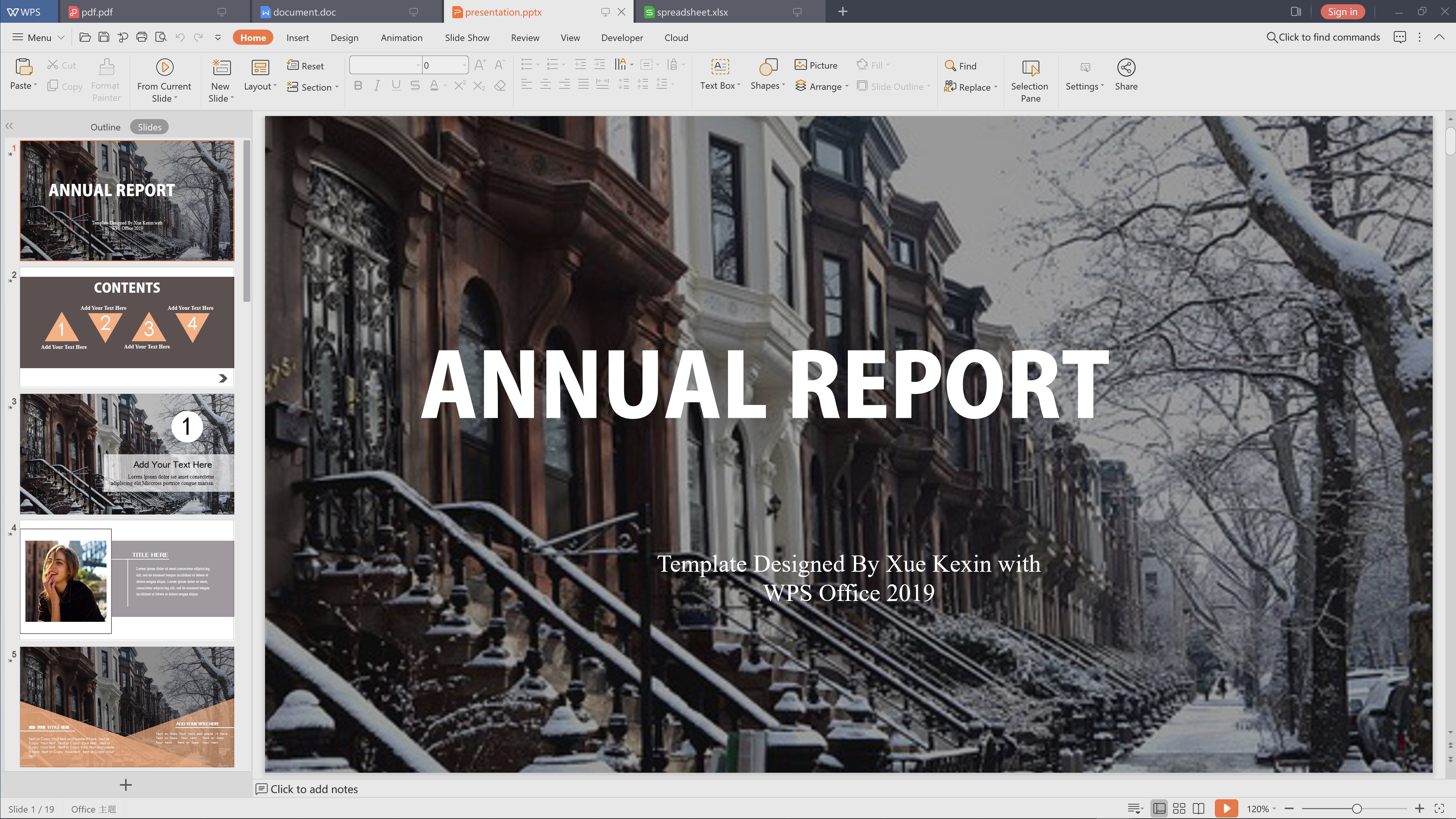The image size is (1456, 819).
Task: Switch to Slide Sorter view icon
Action: 1178,808
